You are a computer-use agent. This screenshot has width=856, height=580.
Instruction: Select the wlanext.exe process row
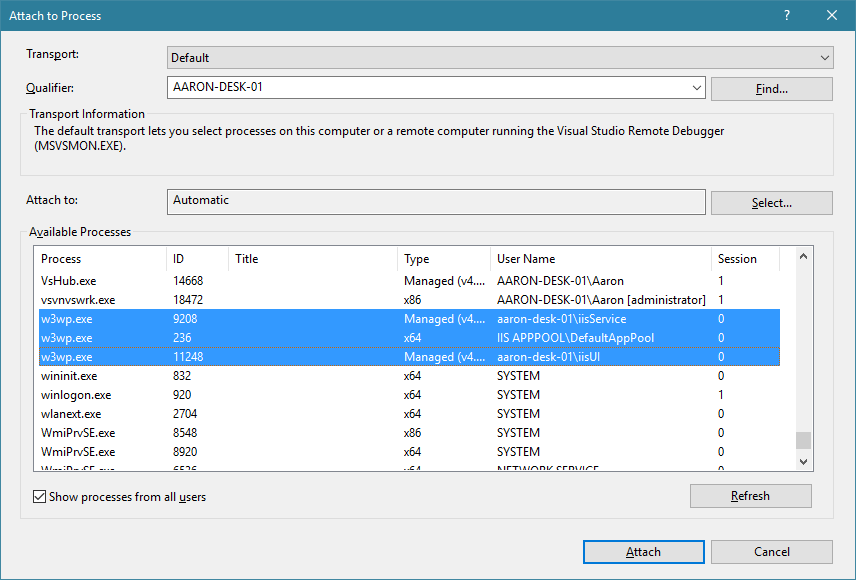(409, 414)
